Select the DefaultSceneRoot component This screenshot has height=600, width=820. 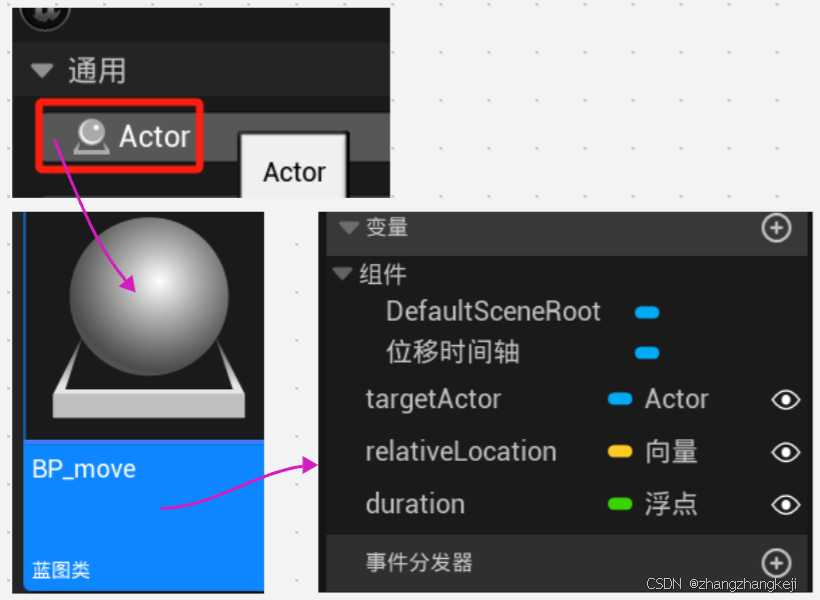493,312
